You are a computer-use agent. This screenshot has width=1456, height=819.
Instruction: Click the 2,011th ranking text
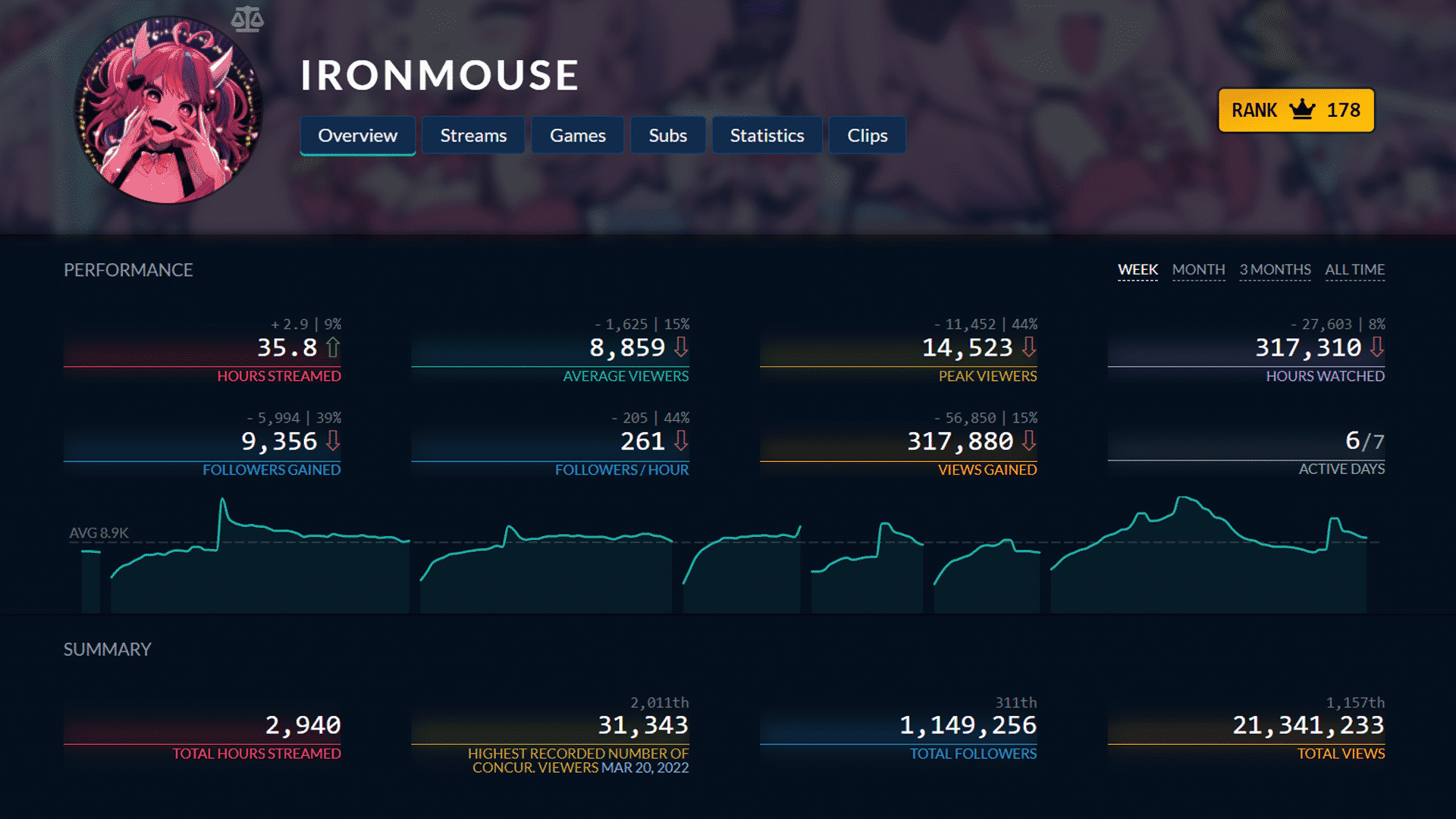[659, 703]
